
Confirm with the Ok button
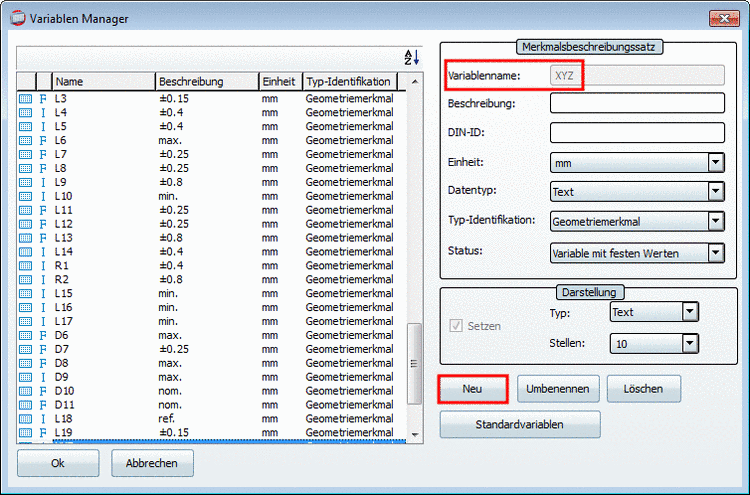[58, 463]
